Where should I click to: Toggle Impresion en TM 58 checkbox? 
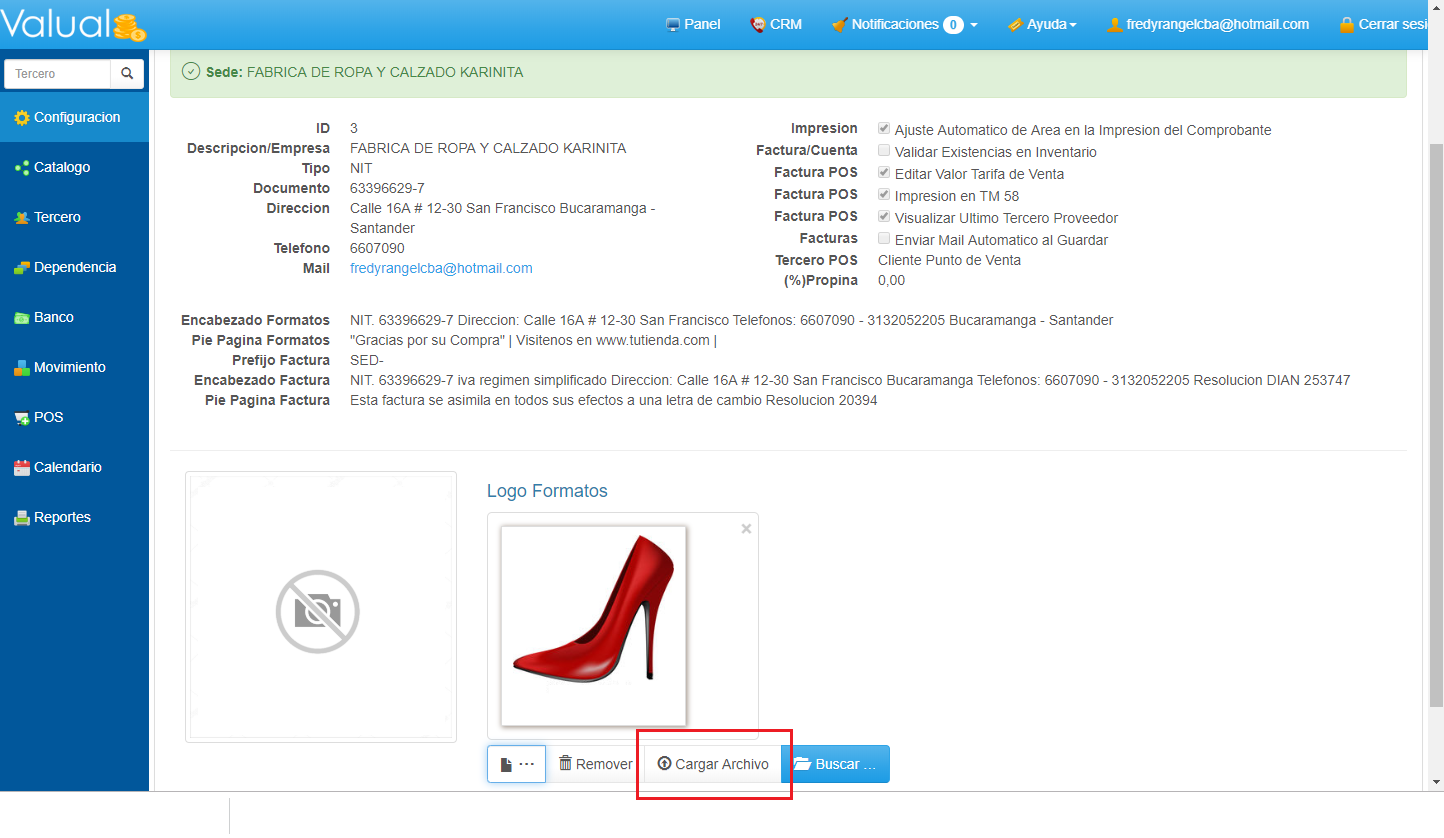[x=884, y=195]
